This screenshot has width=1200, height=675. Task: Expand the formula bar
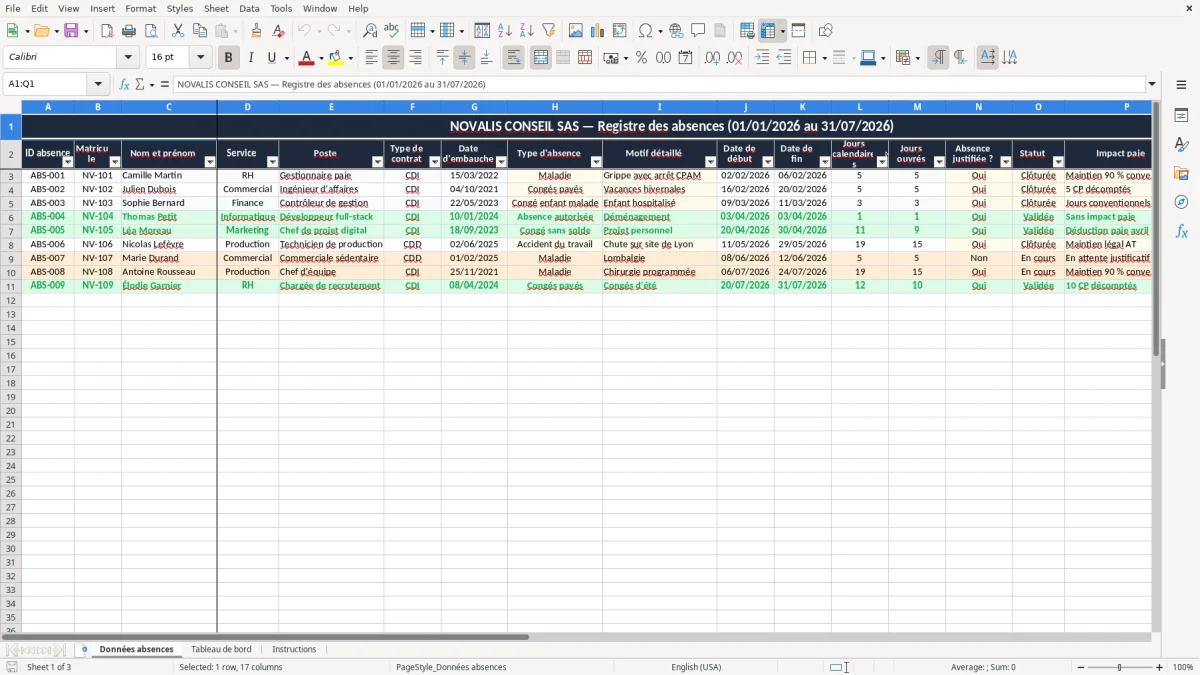(1152, 84)
